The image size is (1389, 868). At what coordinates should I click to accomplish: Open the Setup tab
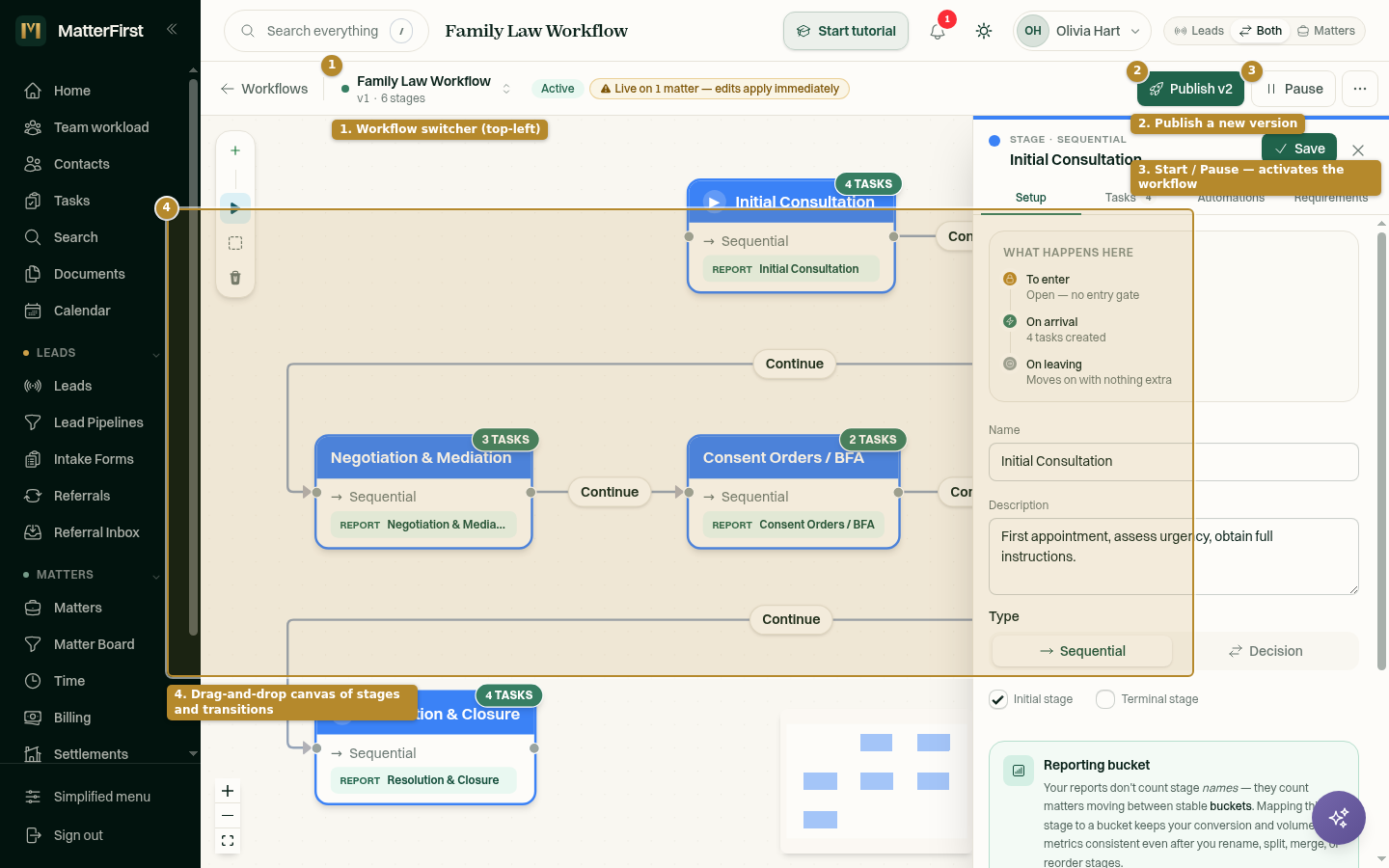1030,198
